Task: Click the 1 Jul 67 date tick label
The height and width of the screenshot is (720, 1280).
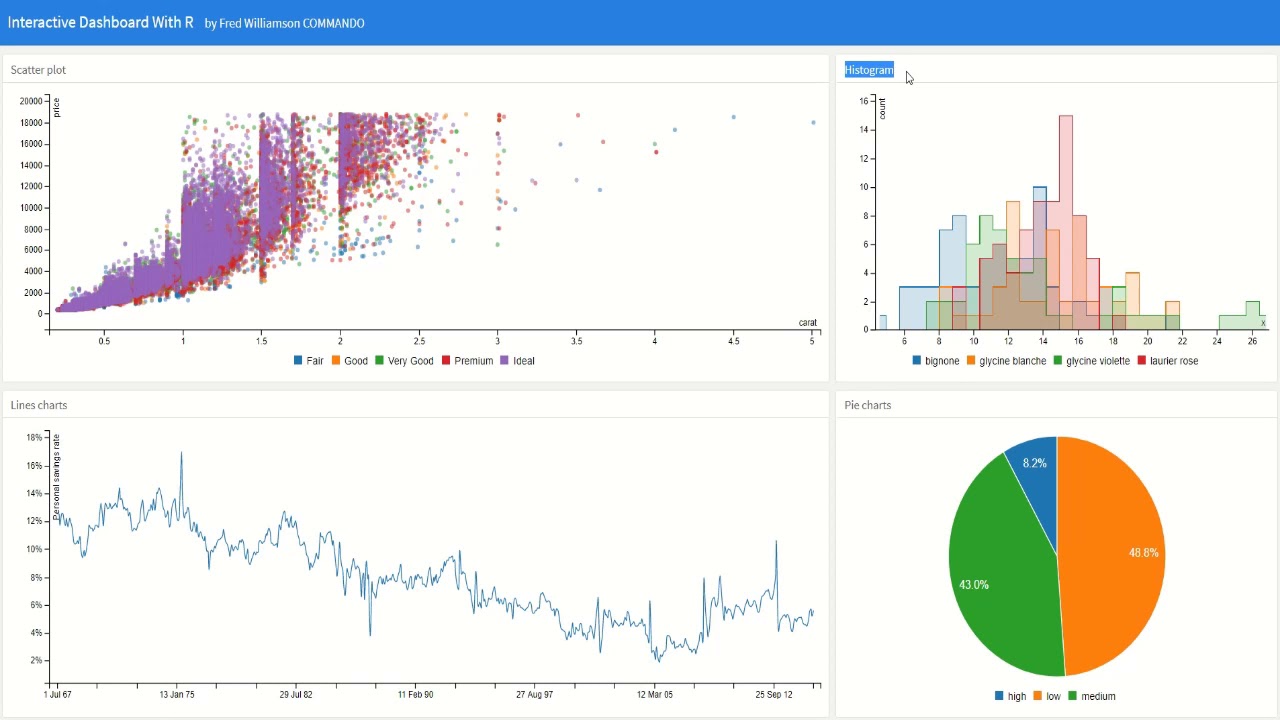Action: [x=57, y=694]
